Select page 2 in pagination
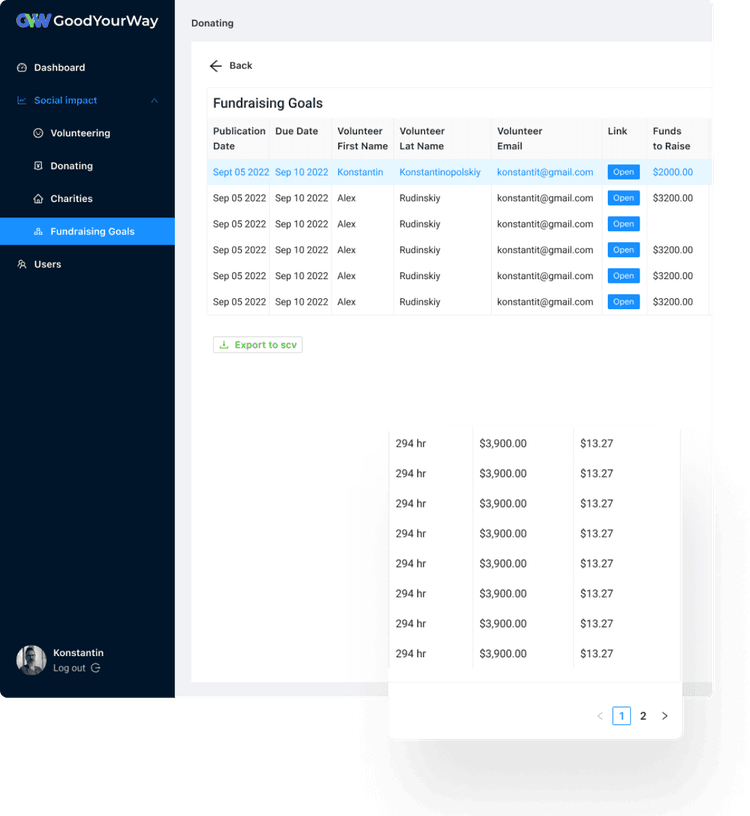This screenshot has width=750, height=816. click(x=643, y=716)
